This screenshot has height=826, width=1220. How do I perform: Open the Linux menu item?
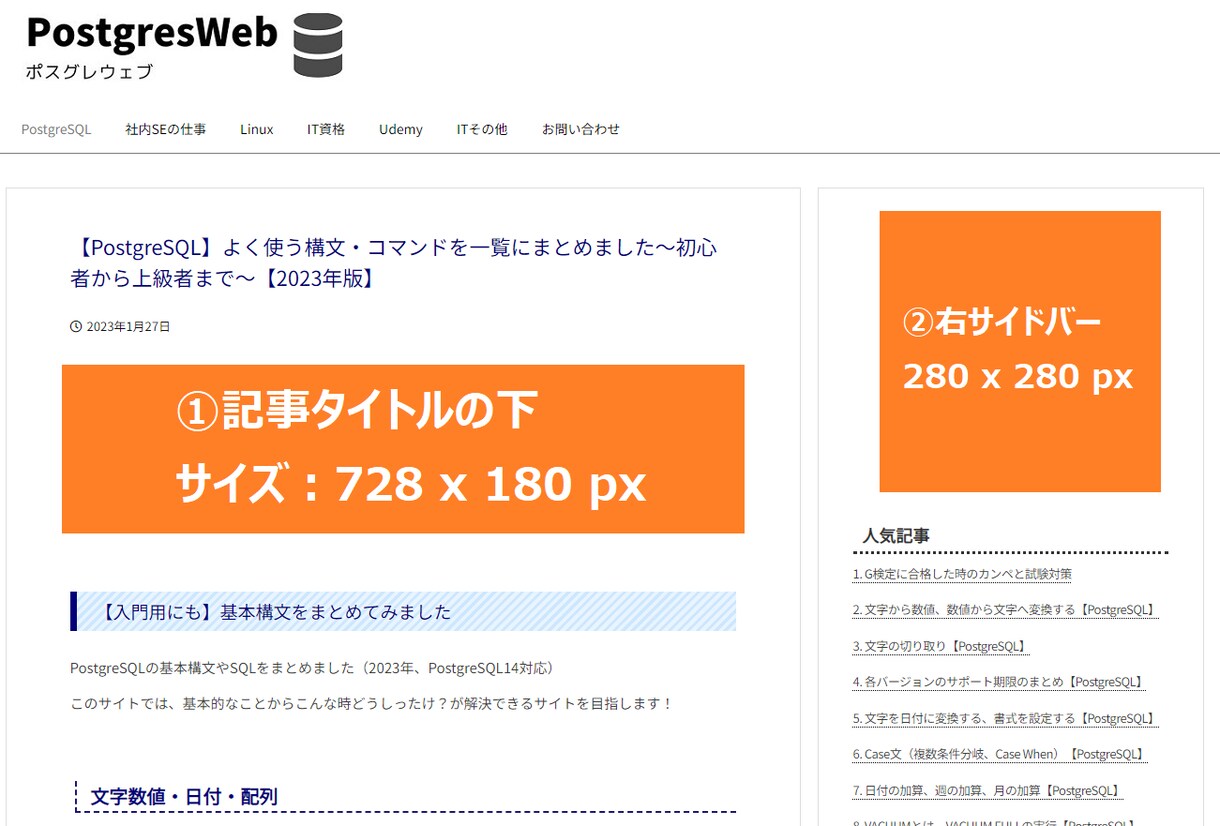[x=257, y=129]
